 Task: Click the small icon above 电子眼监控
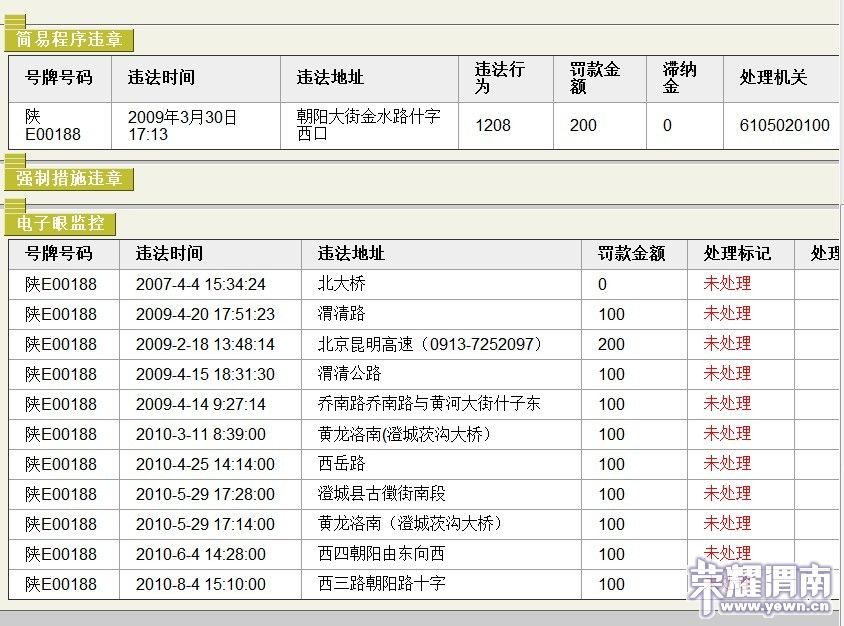click(x=15, y=205)
